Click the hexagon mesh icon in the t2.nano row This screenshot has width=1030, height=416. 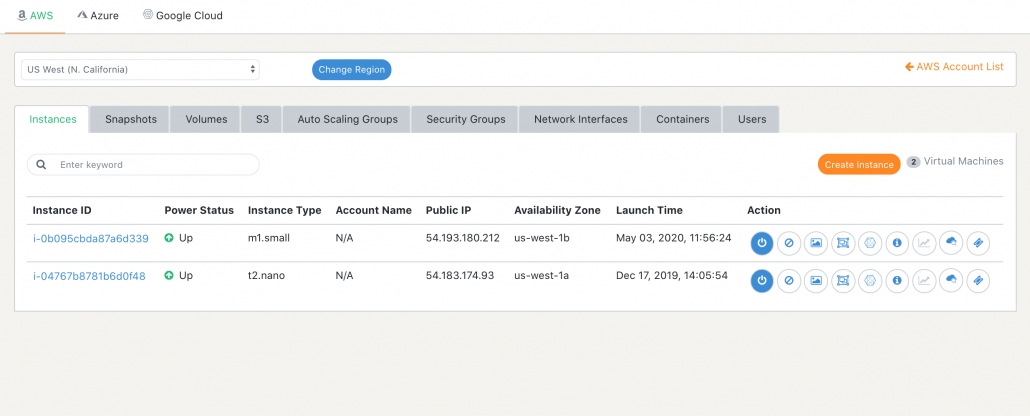(x=870, y=281)
